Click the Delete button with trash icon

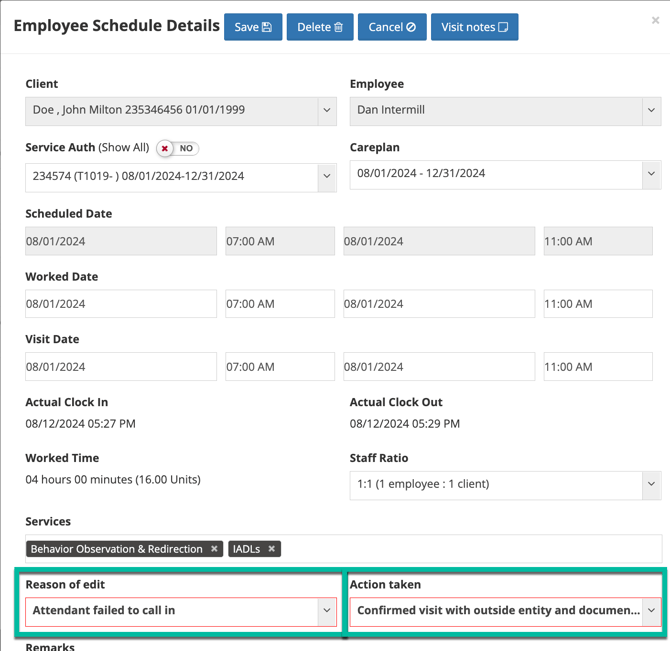[x=320, y=27]
